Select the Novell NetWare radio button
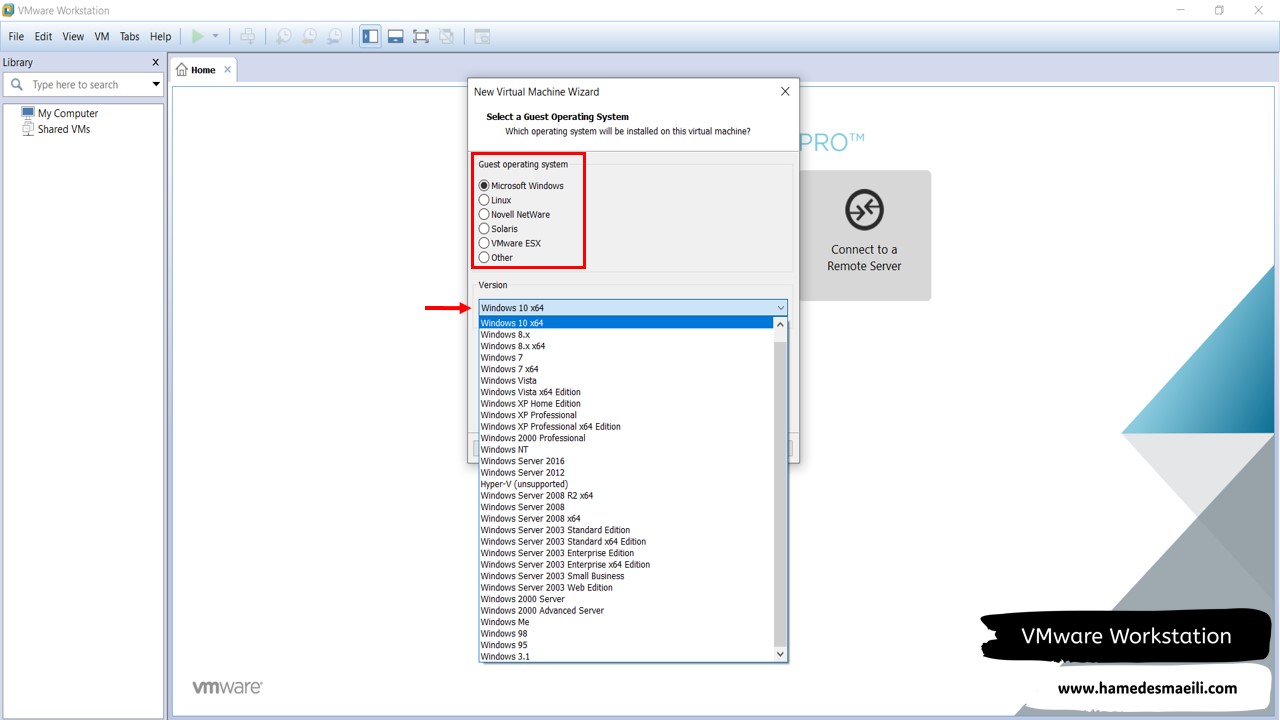 484,214
